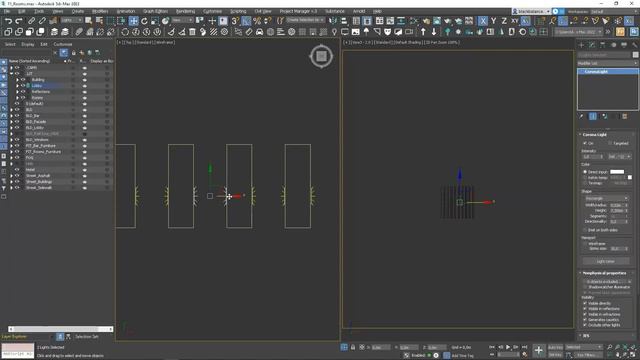Click the rectangular selection region icon
The width and height of the screenshot is (640, 360).
click(x=110, y=21)
